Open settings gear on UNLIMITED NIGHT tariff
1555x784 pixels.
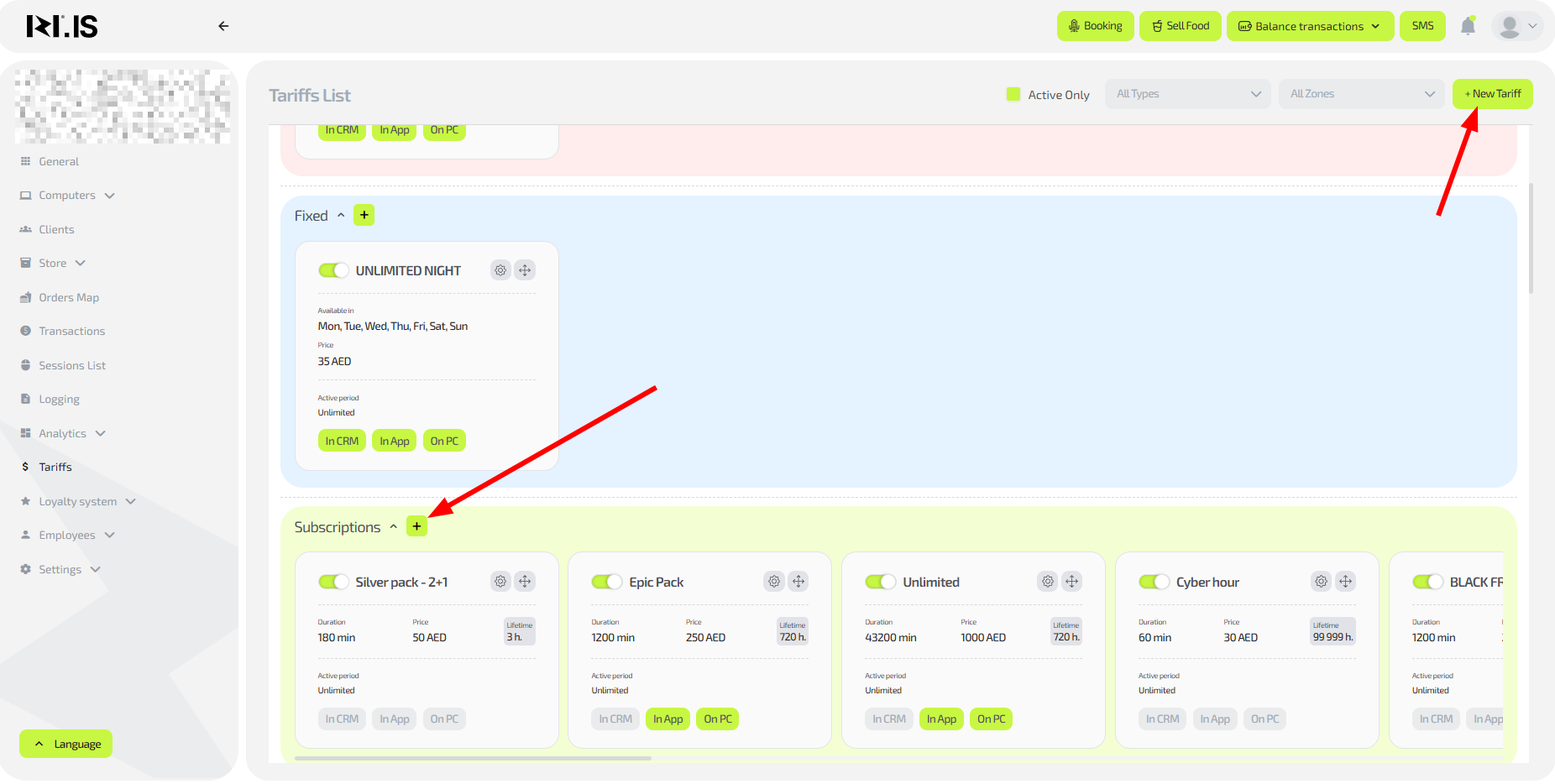500,270
